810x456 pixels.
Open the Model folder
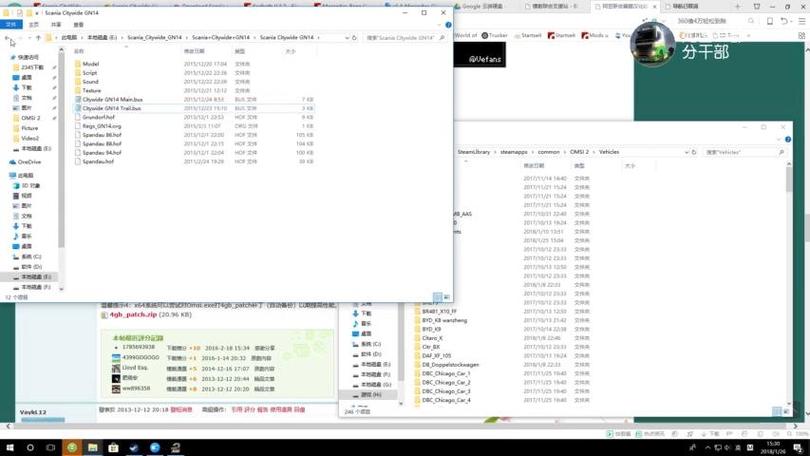(90, 64)
